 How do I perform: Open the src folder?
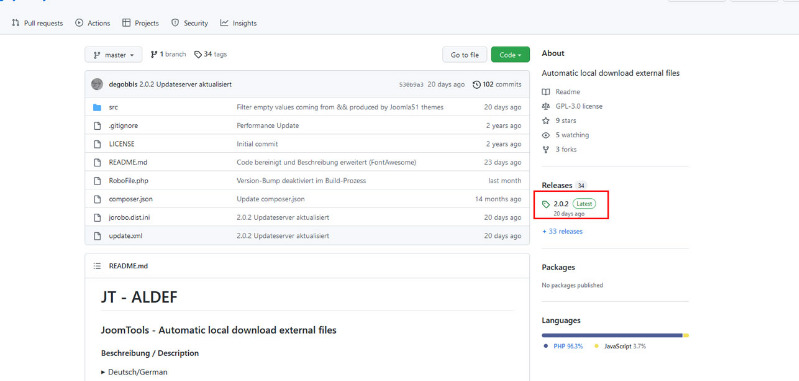click(x=113, y=107)
